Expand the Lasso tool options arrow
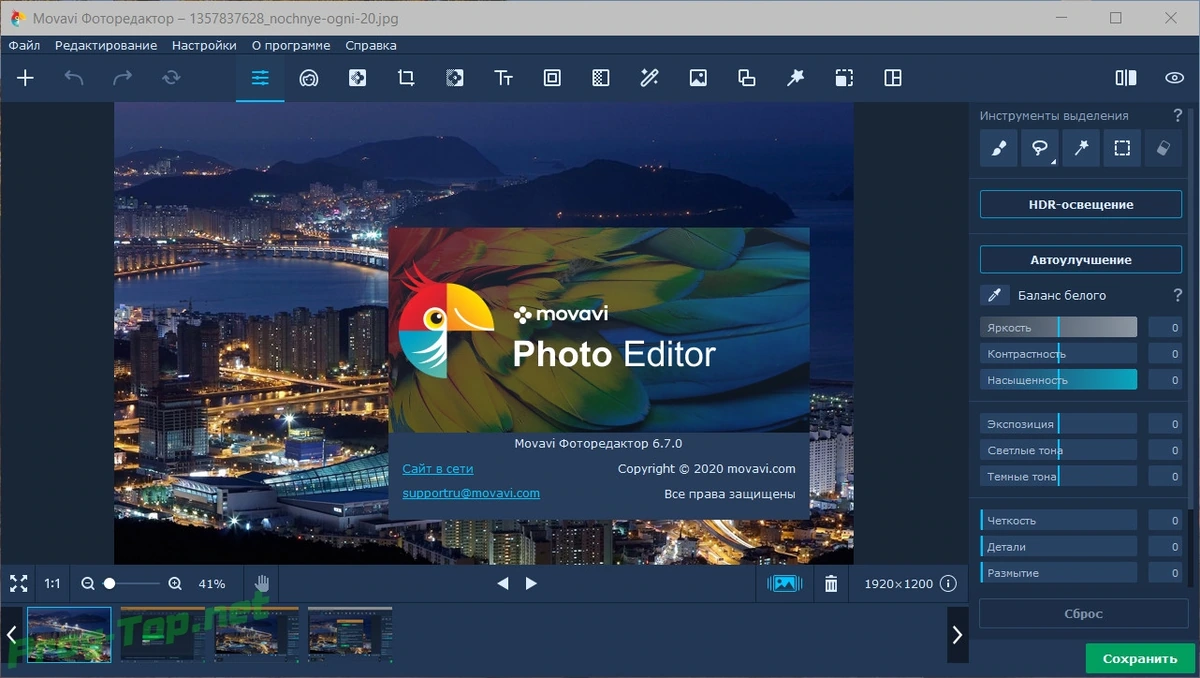The image size is (1200, 678). (x=1053, y=161)
